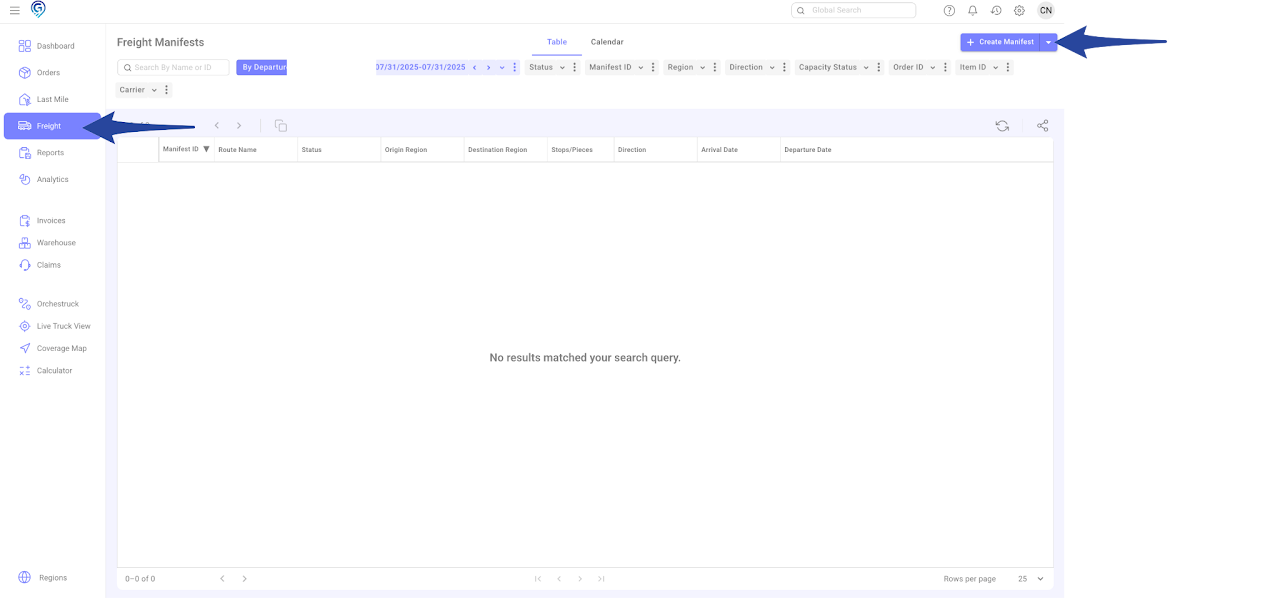This screenshot has height=598, width=1280.
Task: Sort by the Manifest ID column arrow
Action: 206,149
